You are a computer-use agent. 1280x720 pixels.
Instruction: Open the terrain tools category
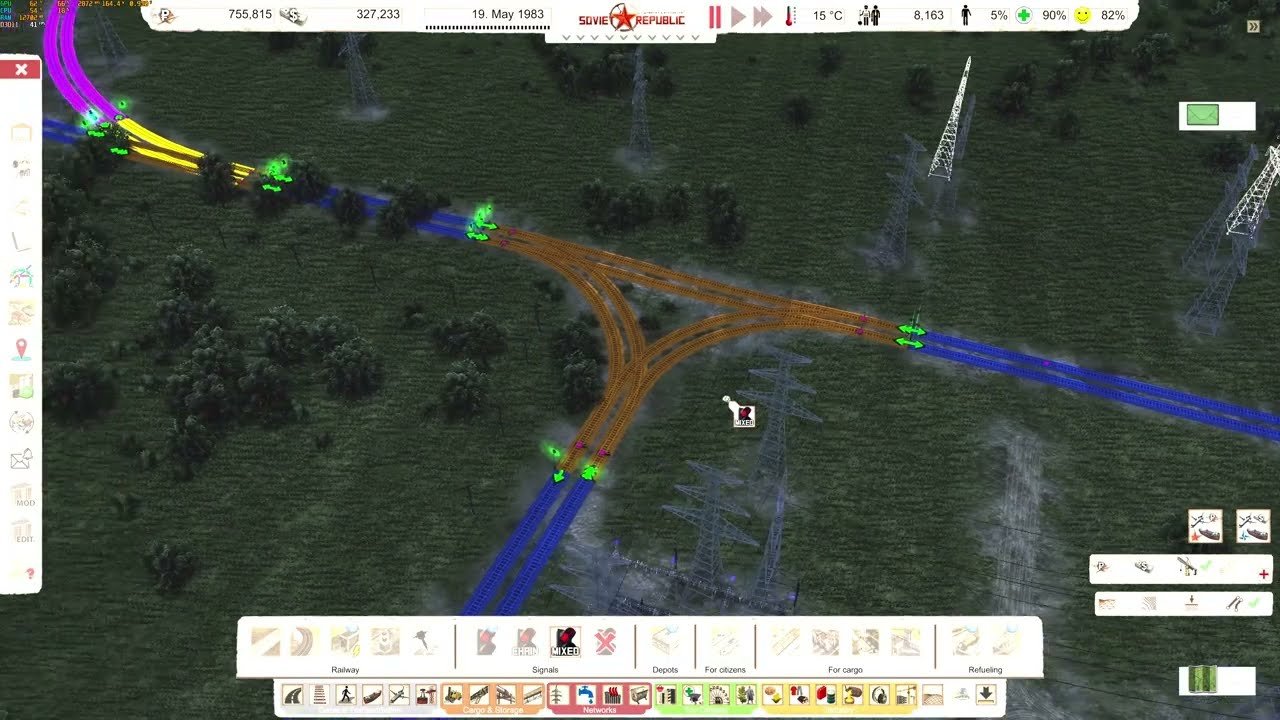click(x=932, y=695)
